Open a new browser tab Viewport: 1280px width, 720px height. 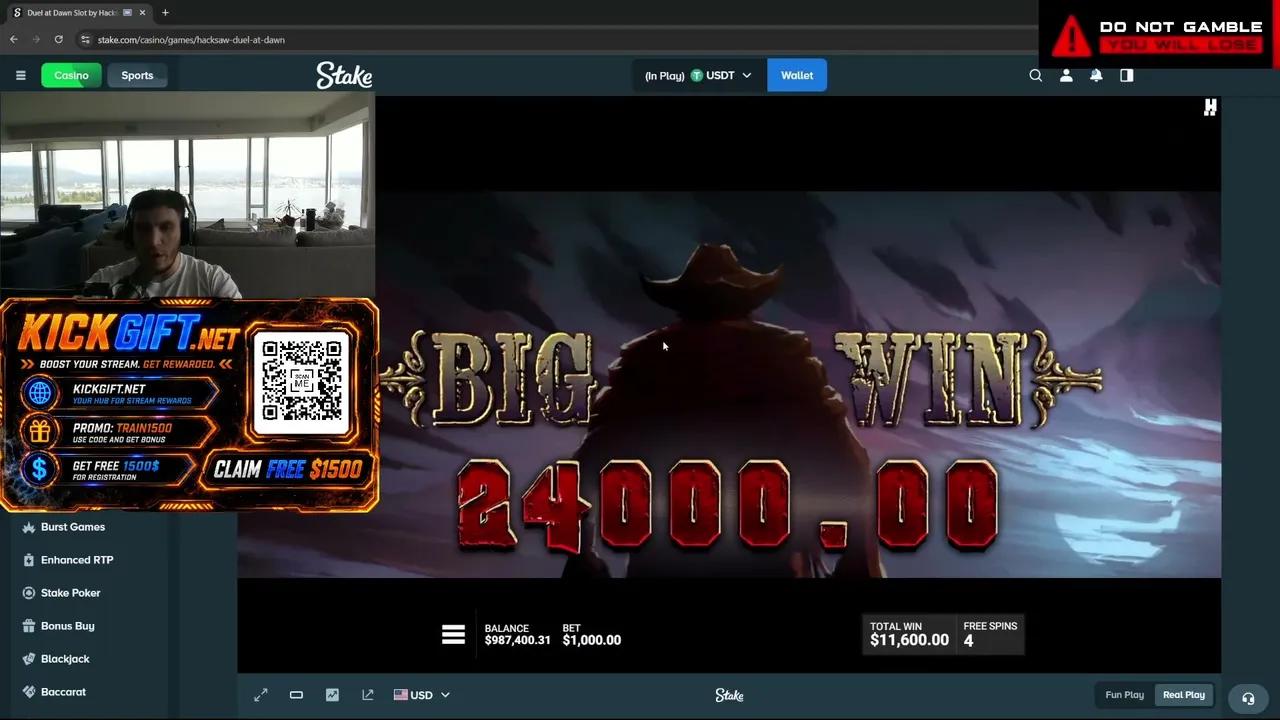click(x=165, y=13)
